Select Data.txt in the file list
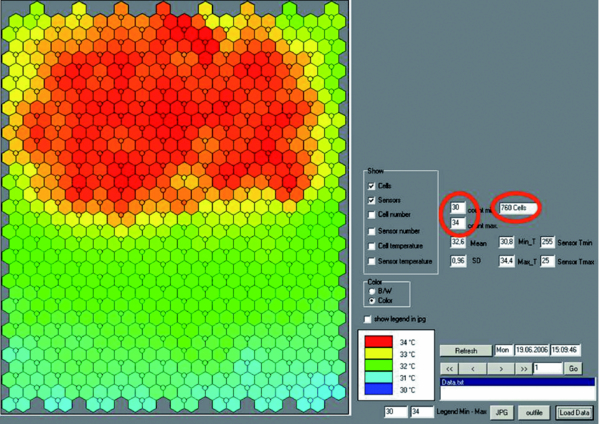600x424 pixels. tap(517, 382)
